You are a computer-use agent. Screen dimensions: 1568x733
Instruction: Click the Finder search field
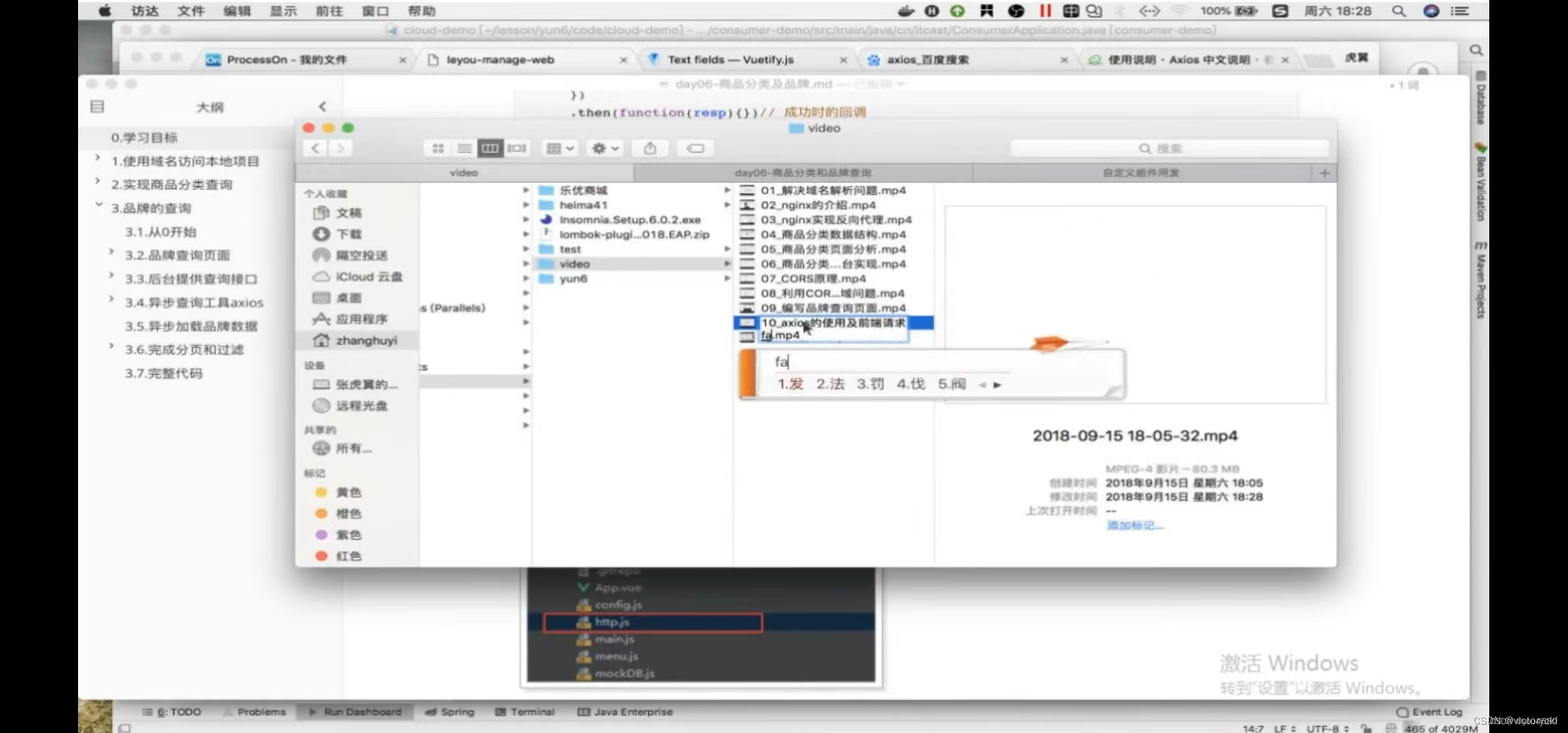pos(1169,149)
